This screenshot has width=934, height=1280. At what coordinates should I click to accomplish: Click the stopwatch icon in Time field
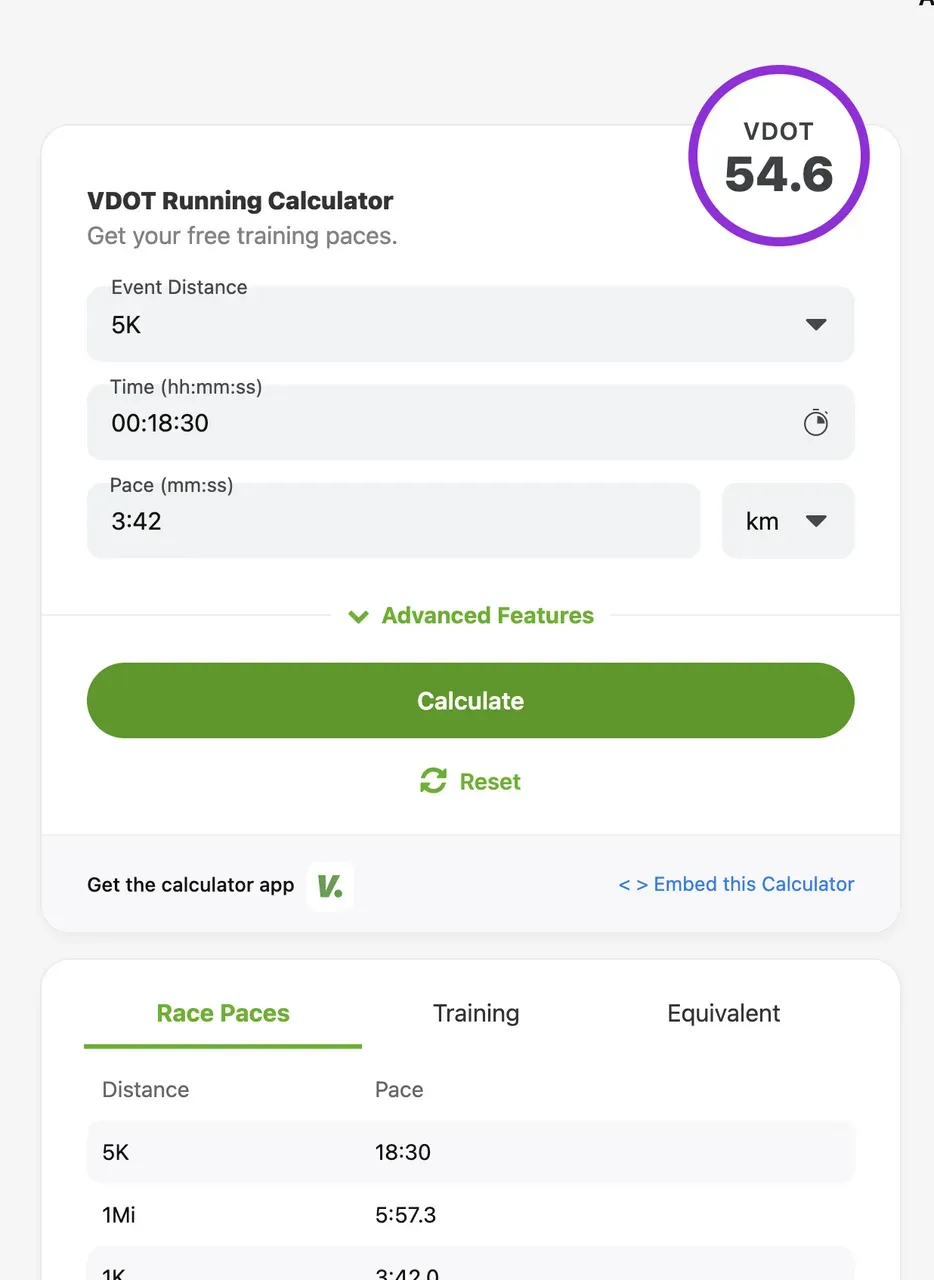tap(816, 422)
